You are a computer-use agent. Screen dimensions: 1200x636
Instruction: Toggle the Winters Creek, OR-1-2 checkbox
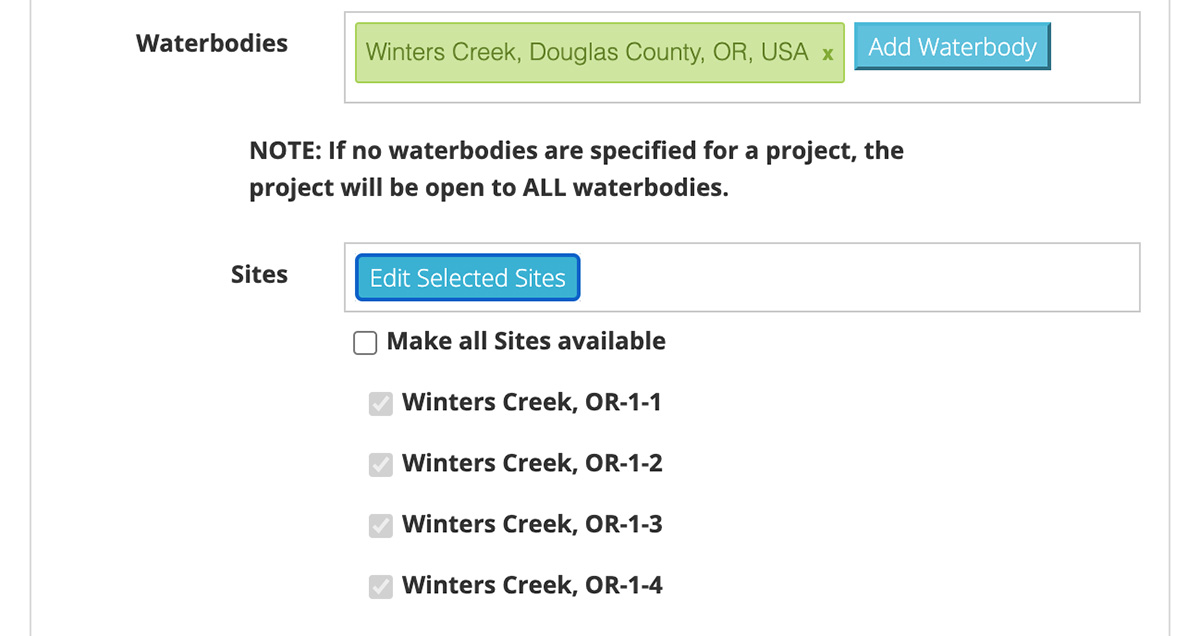pyautogui.click(x=381, y=465)
